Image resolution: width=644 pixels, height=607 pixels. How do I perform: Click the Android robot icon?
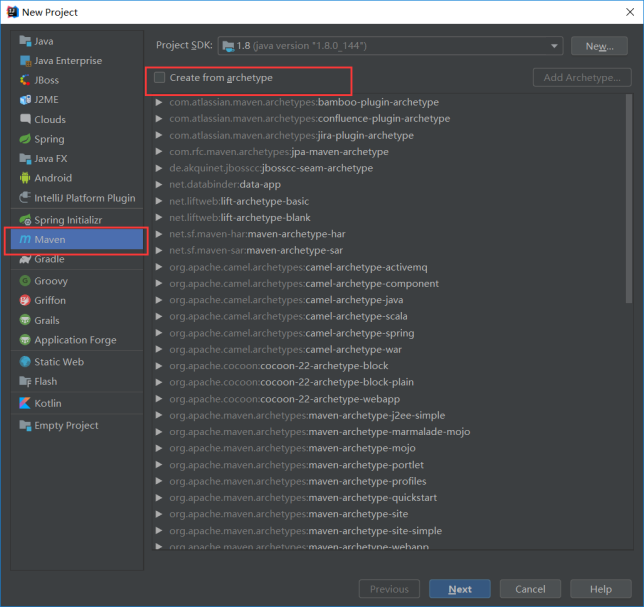coord(25,178)
